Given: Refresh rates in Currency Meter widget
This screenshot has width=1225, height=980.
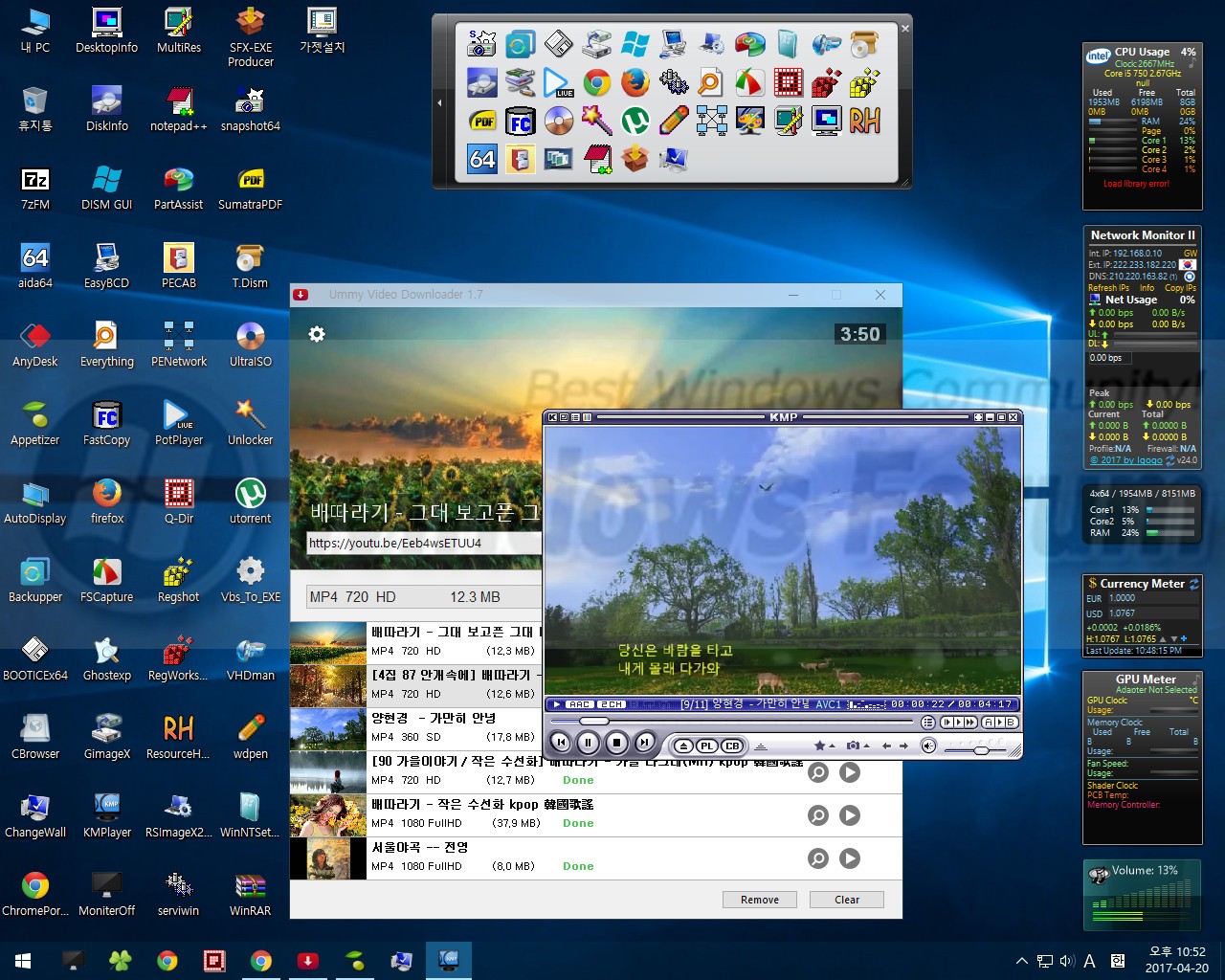Looking at the screenshot, I should click(x=1193, y=584).
